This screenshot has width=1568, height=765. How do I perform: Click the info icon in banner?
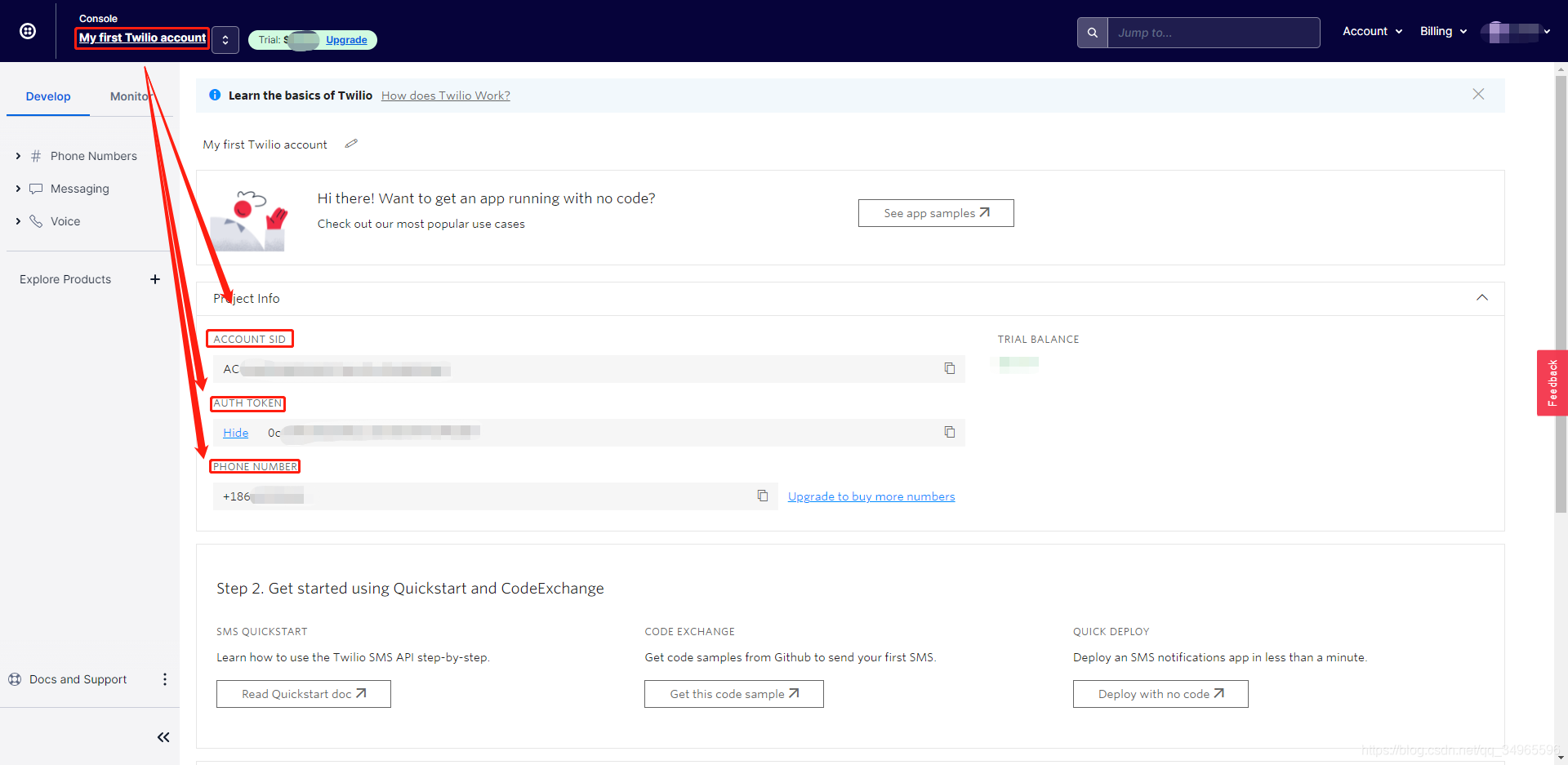(x=215, y=95)
